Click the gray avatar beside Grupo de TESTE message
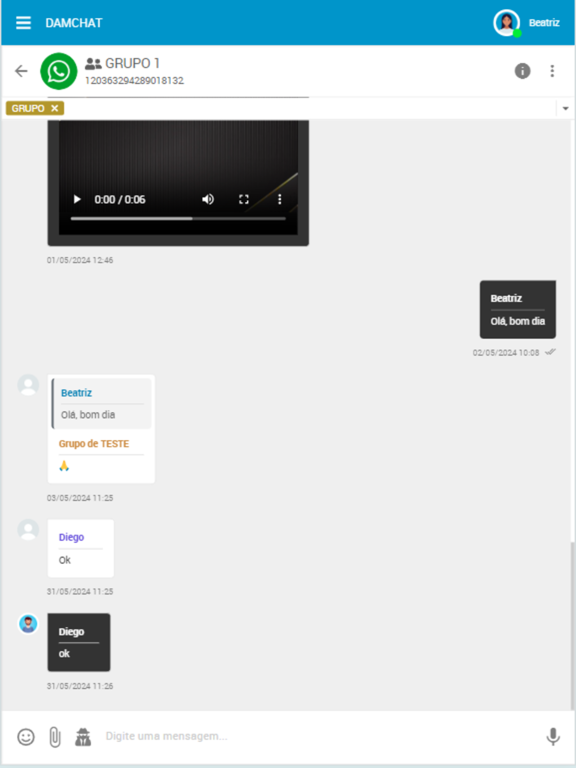Image resolution: width=576 pixels, height=768 pixels. tap(28, 385)
